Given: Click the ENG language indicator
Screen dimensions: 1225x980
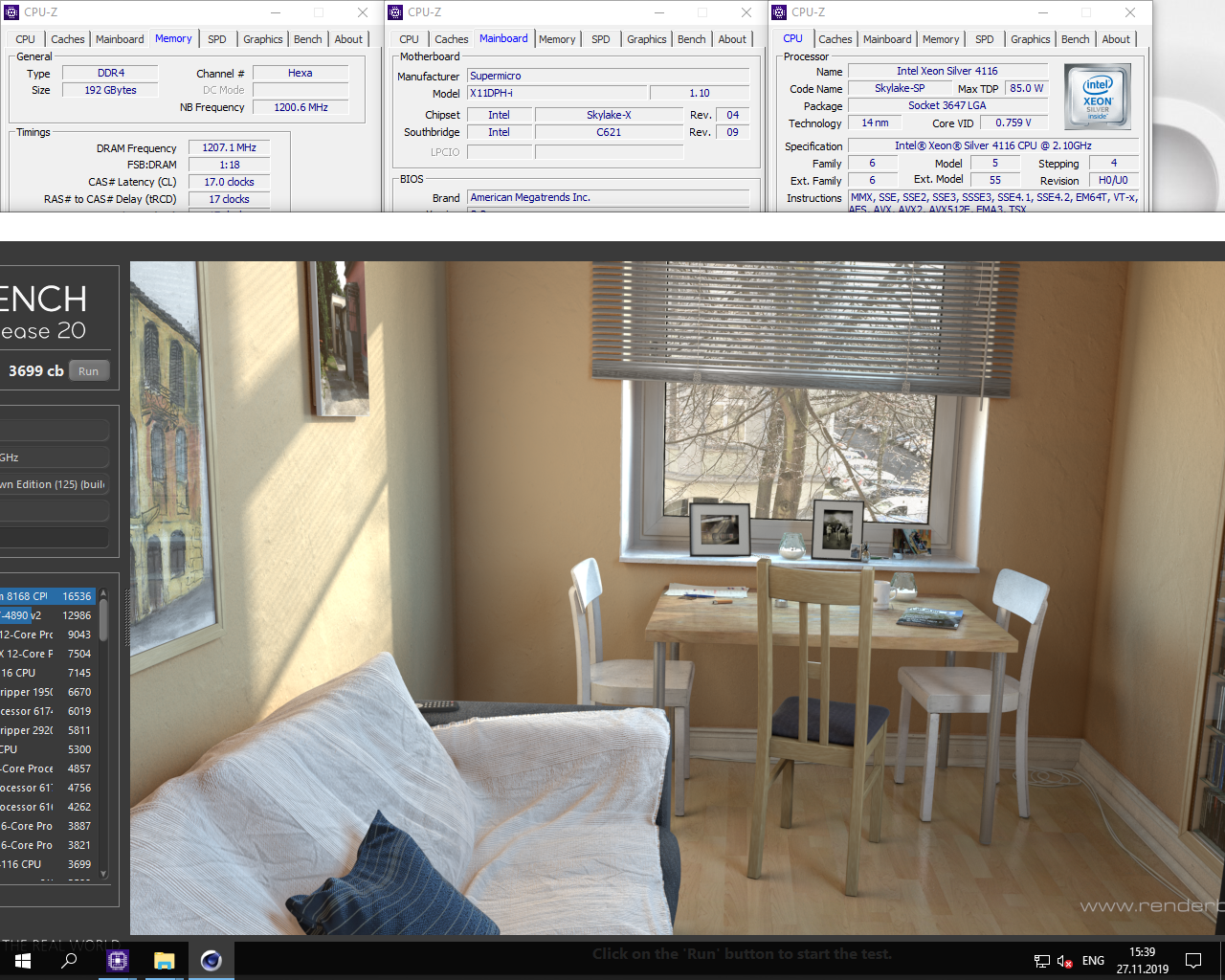Looking at the screenshot, I should (1093, 961).
